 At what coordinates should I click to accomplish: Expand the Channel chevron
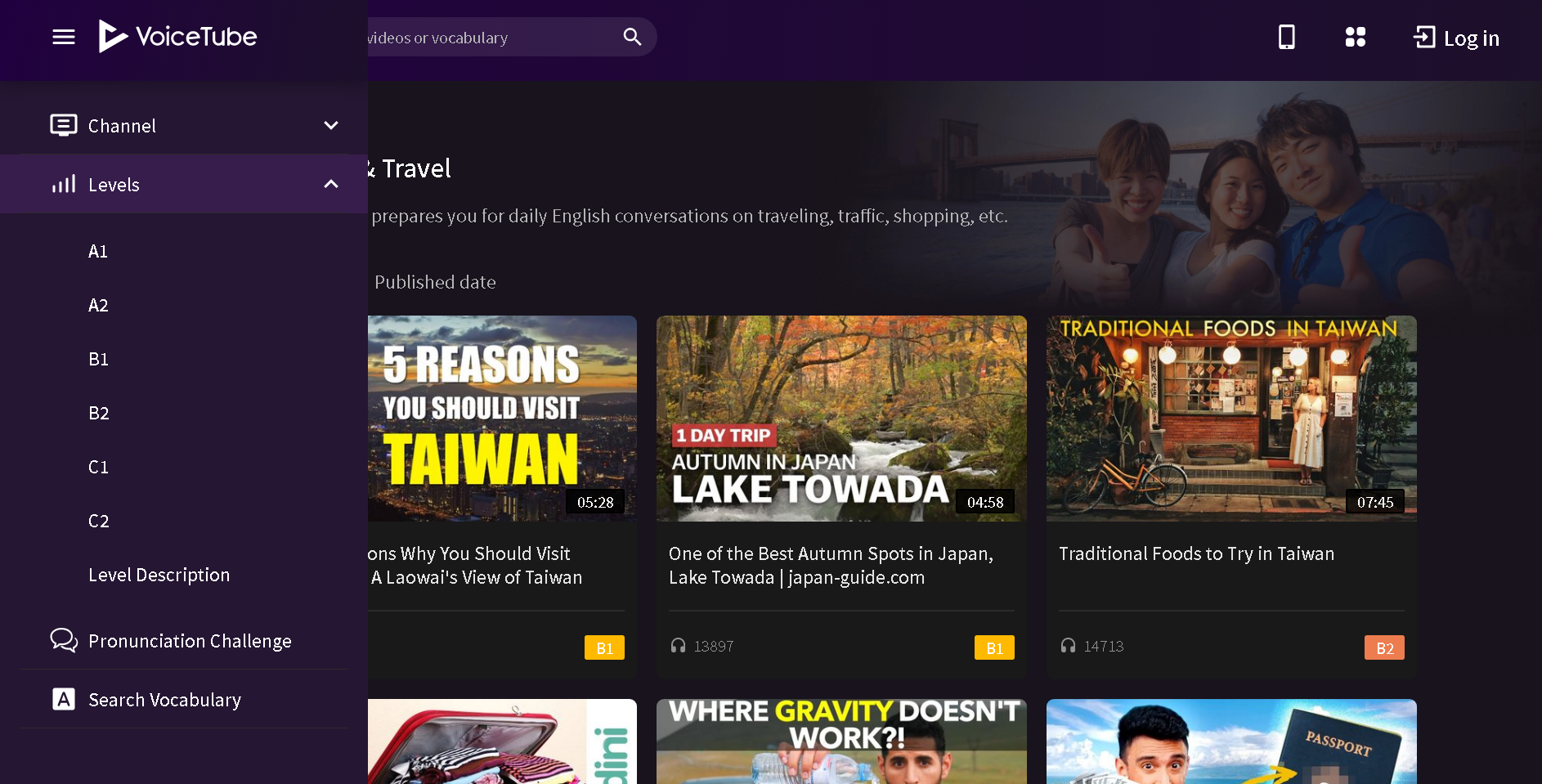(x=331, y=125)
